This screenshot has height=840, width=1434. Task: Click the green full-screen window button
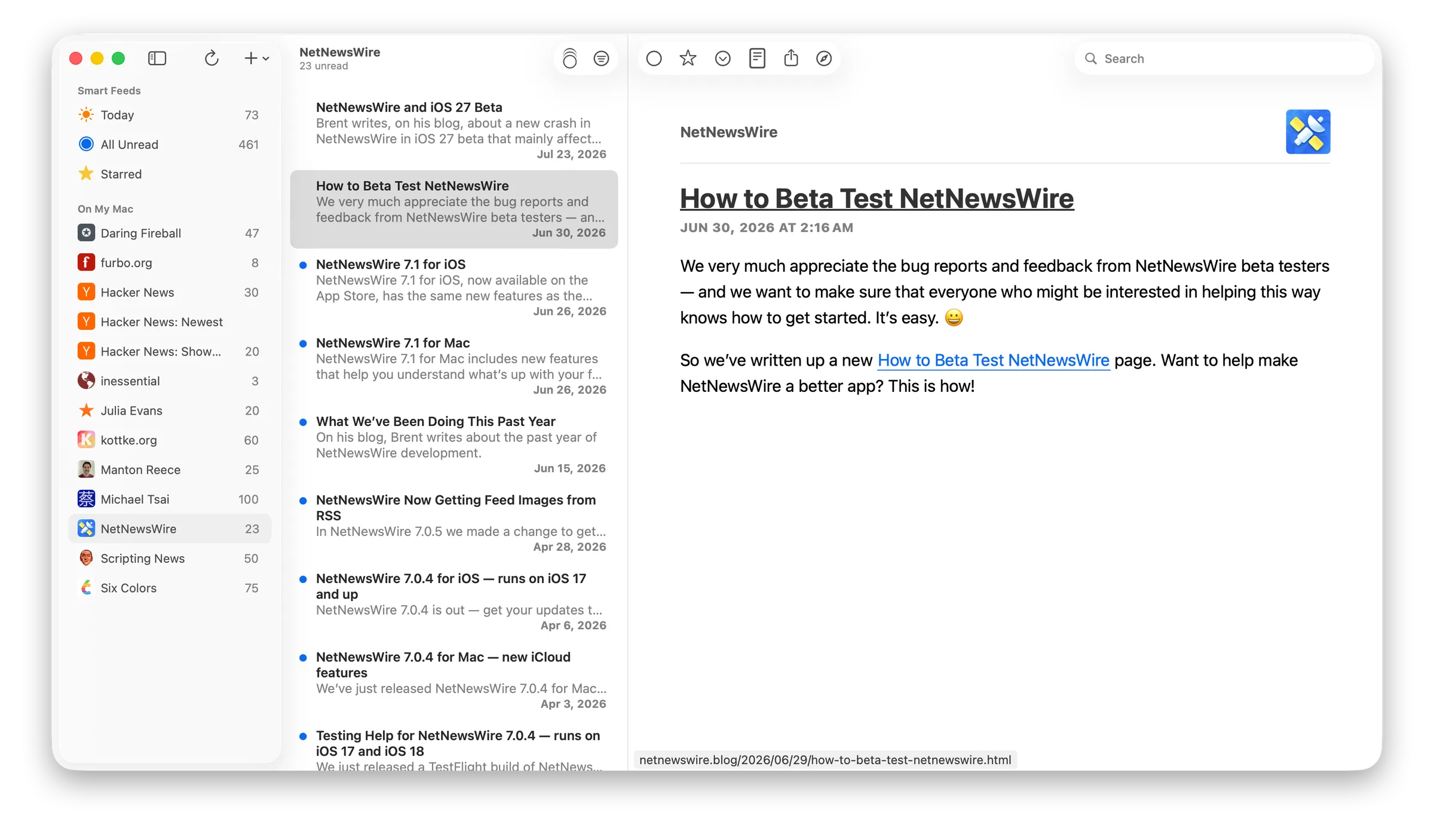118,58
